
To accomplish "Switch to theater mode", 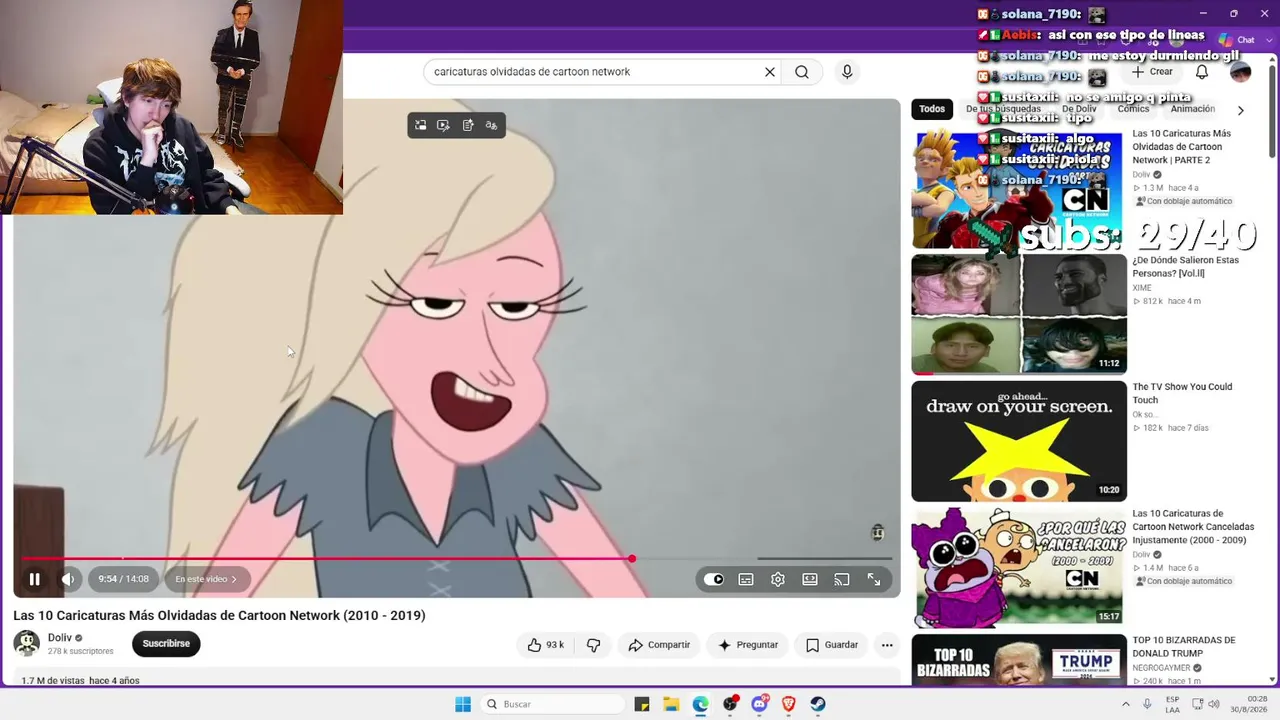I will coord(810,579).
